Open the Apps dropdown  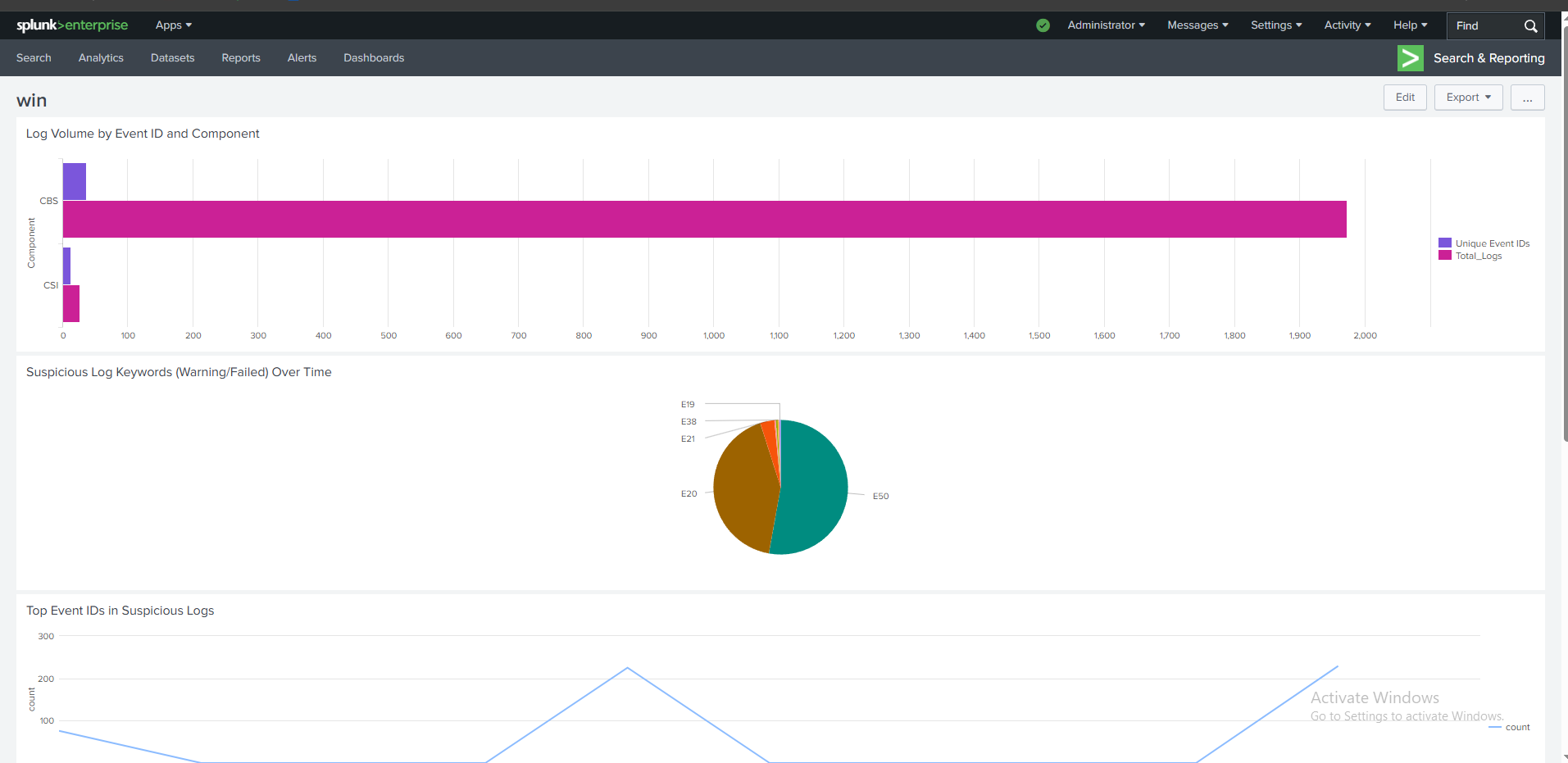[174, 25]
